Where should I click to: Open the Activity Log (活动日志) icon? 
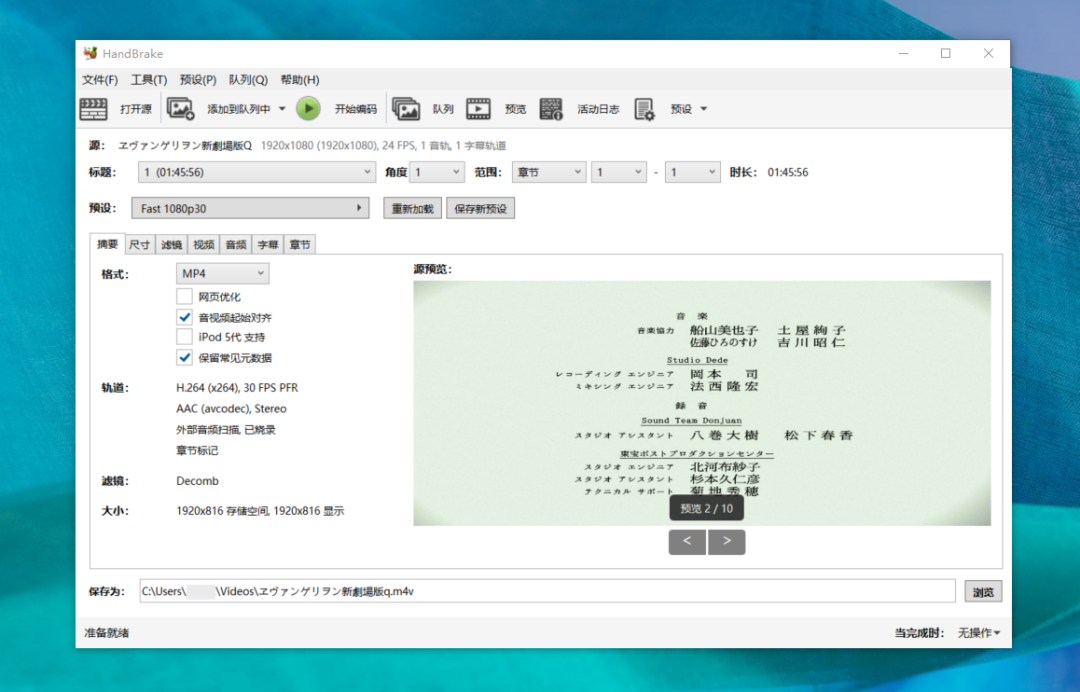[551, 109]
